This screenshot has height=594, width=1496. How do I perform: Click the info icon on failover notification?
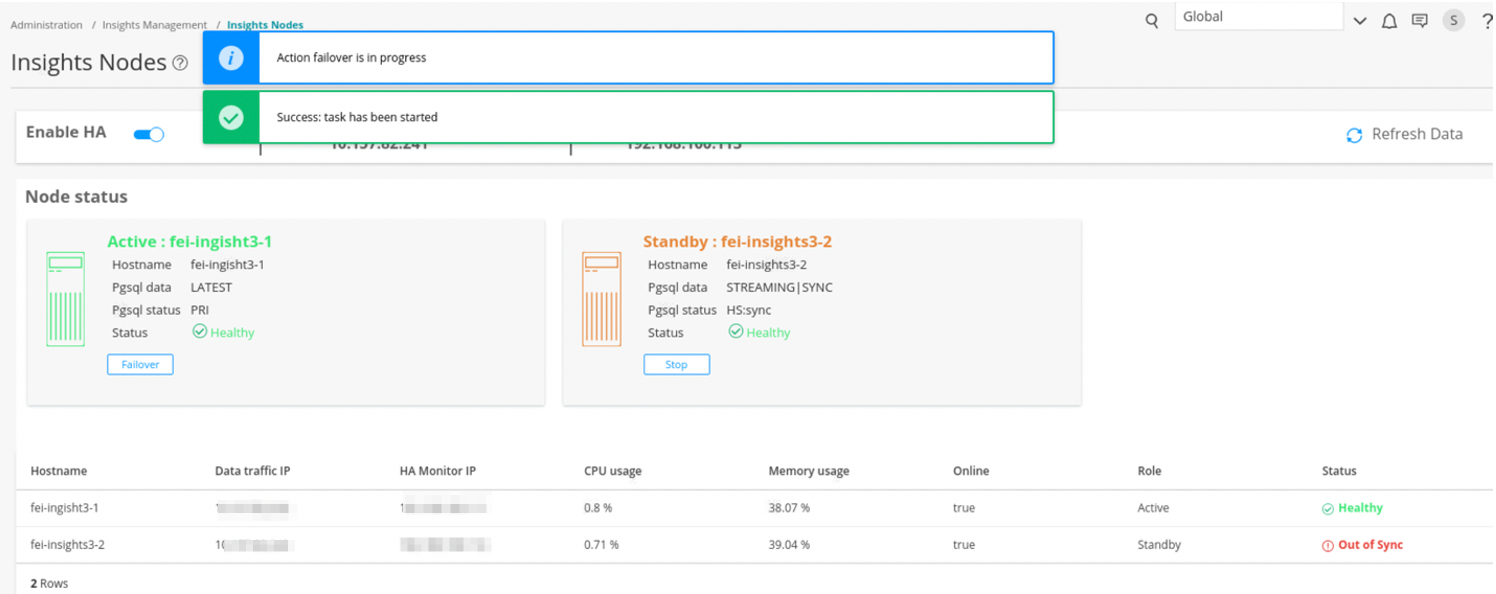[231, 58]
